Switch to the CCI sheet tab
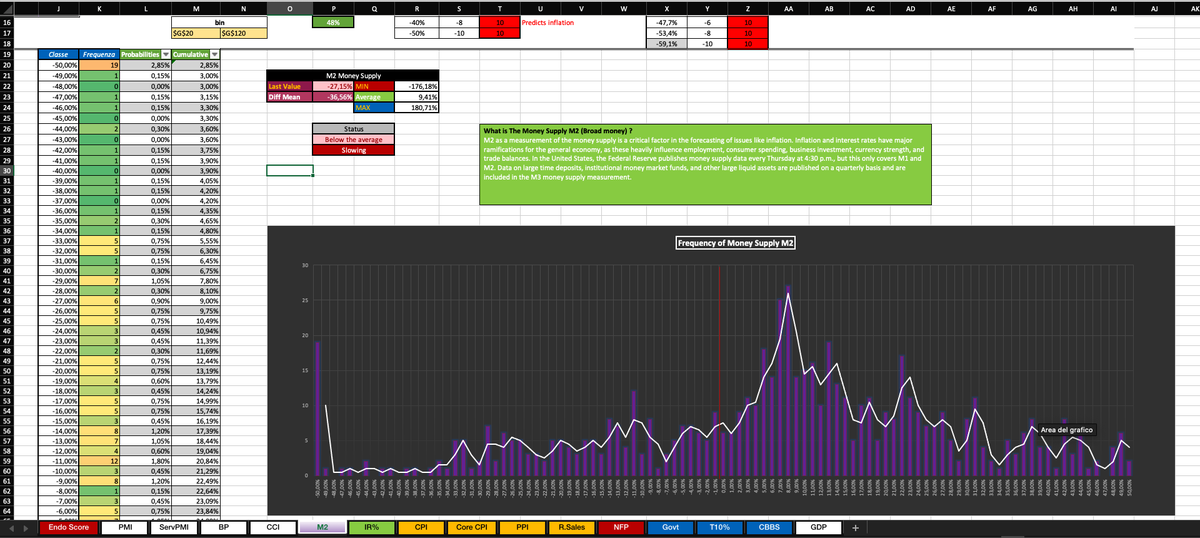Viewport: 1200px width, 538px height. [273, 526]
